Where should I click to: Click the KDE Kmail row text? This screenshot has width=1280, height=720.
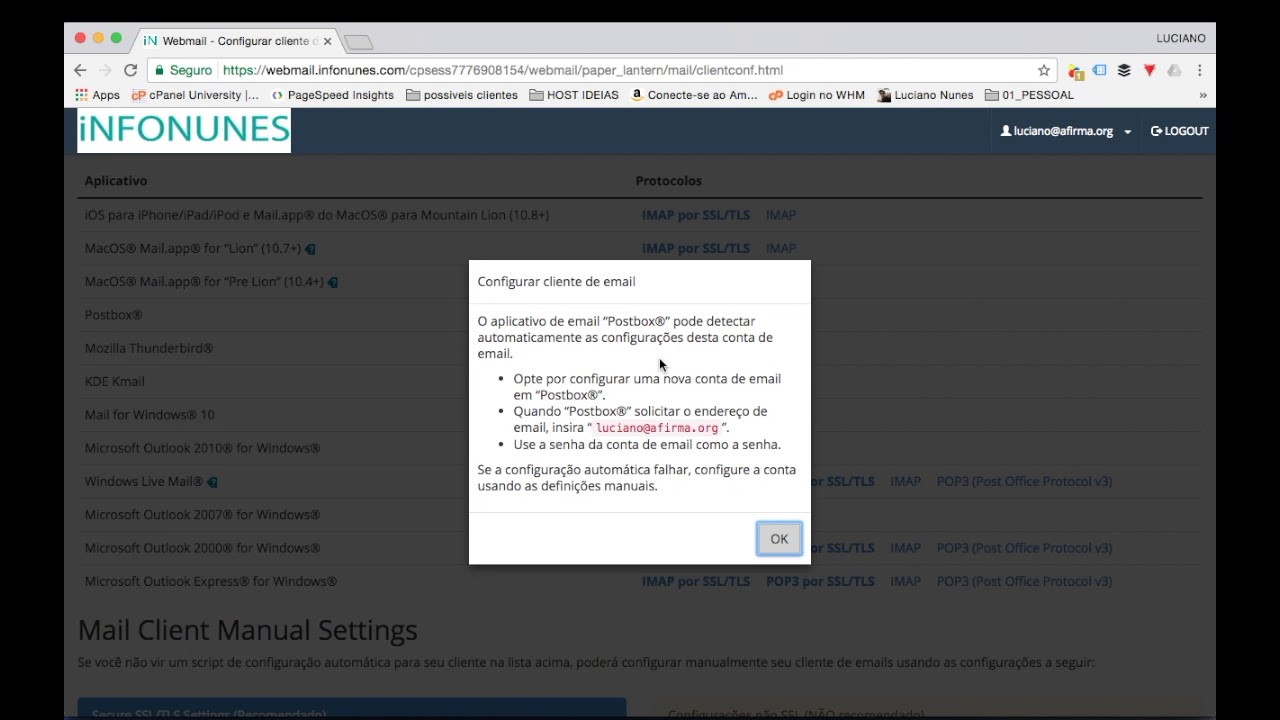click(x=114, y=381)
